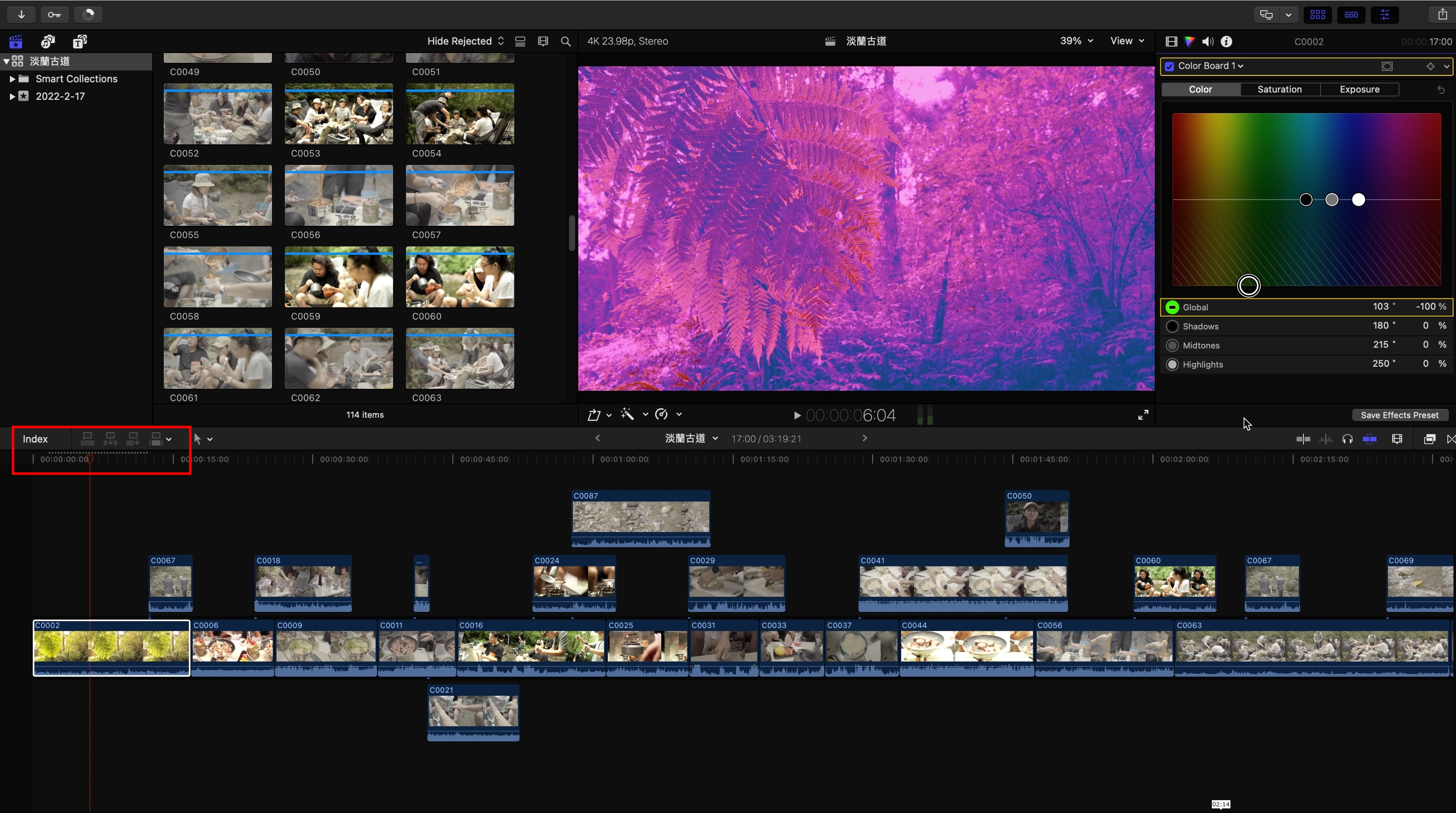Select the Highlights puck radio

pyautogui.click(x=1172, y=364)
